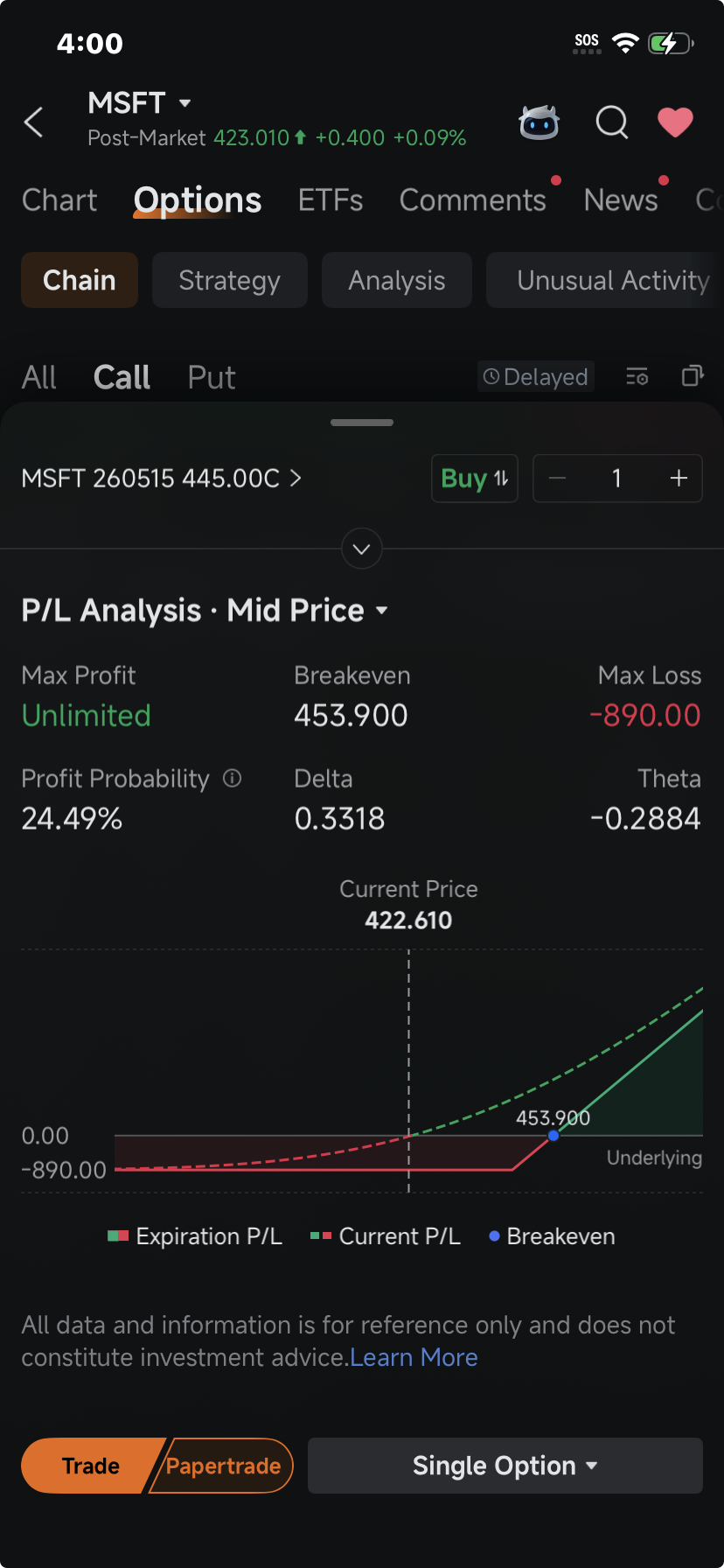Tap the 453.900 breakeven point on chart
The width and height of the screenshot is (724, 1568).
click(553, 1136)
